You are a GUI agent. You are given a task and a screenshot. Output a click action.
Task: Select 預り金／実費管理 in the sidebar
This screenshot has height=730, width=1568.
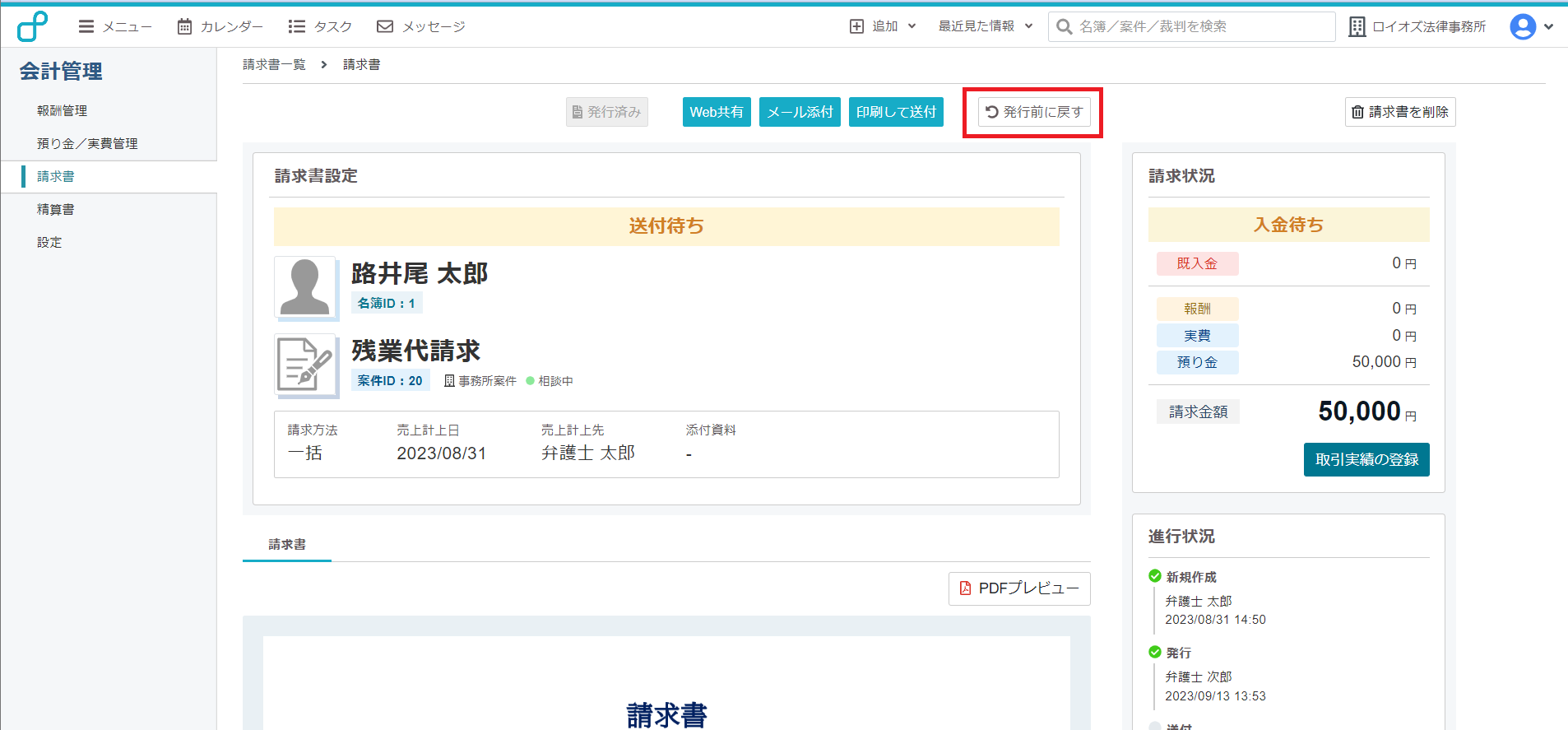pyautogui.click(x=87, y=143)
